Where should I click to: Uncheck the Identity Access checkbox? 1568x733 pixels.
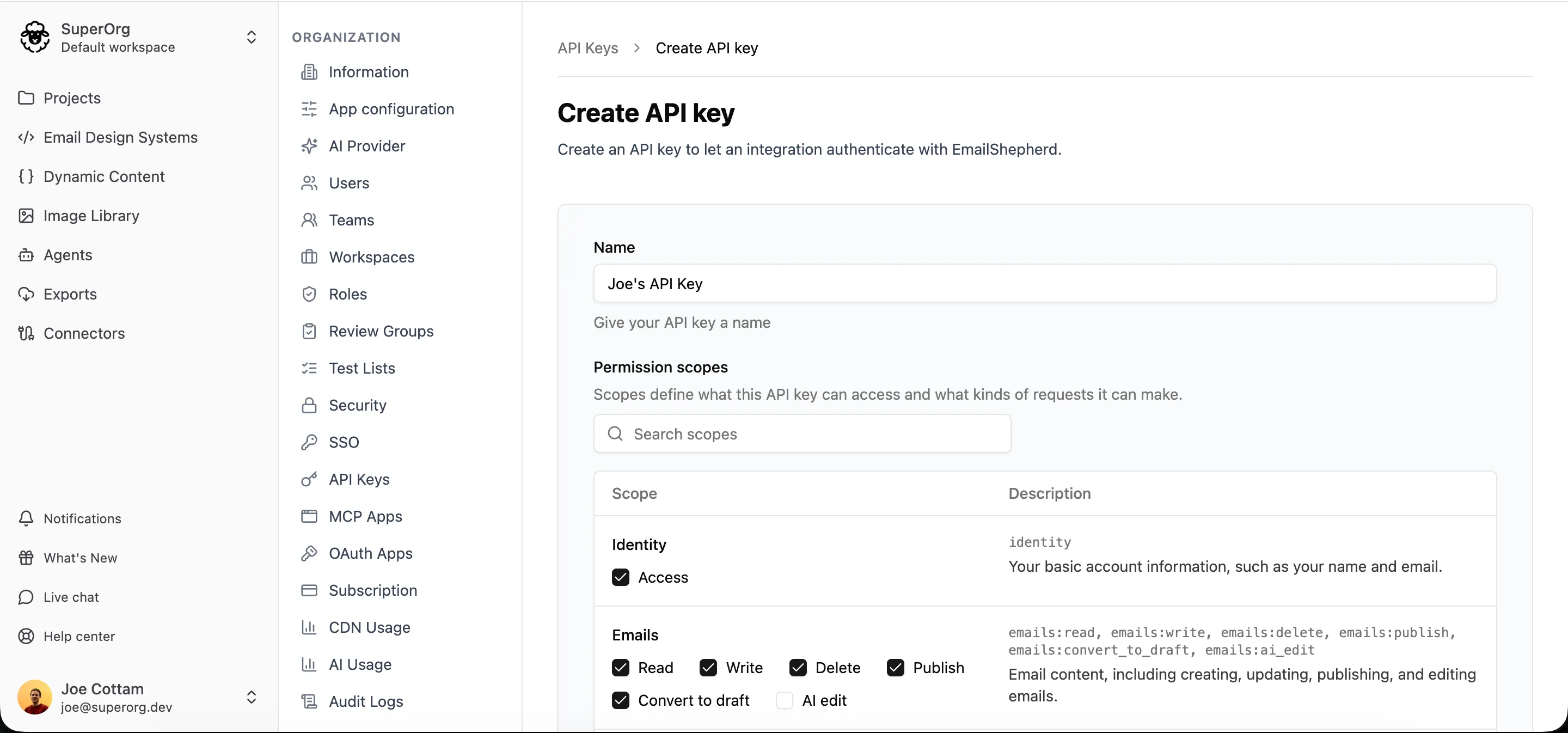tap(620, 577)
